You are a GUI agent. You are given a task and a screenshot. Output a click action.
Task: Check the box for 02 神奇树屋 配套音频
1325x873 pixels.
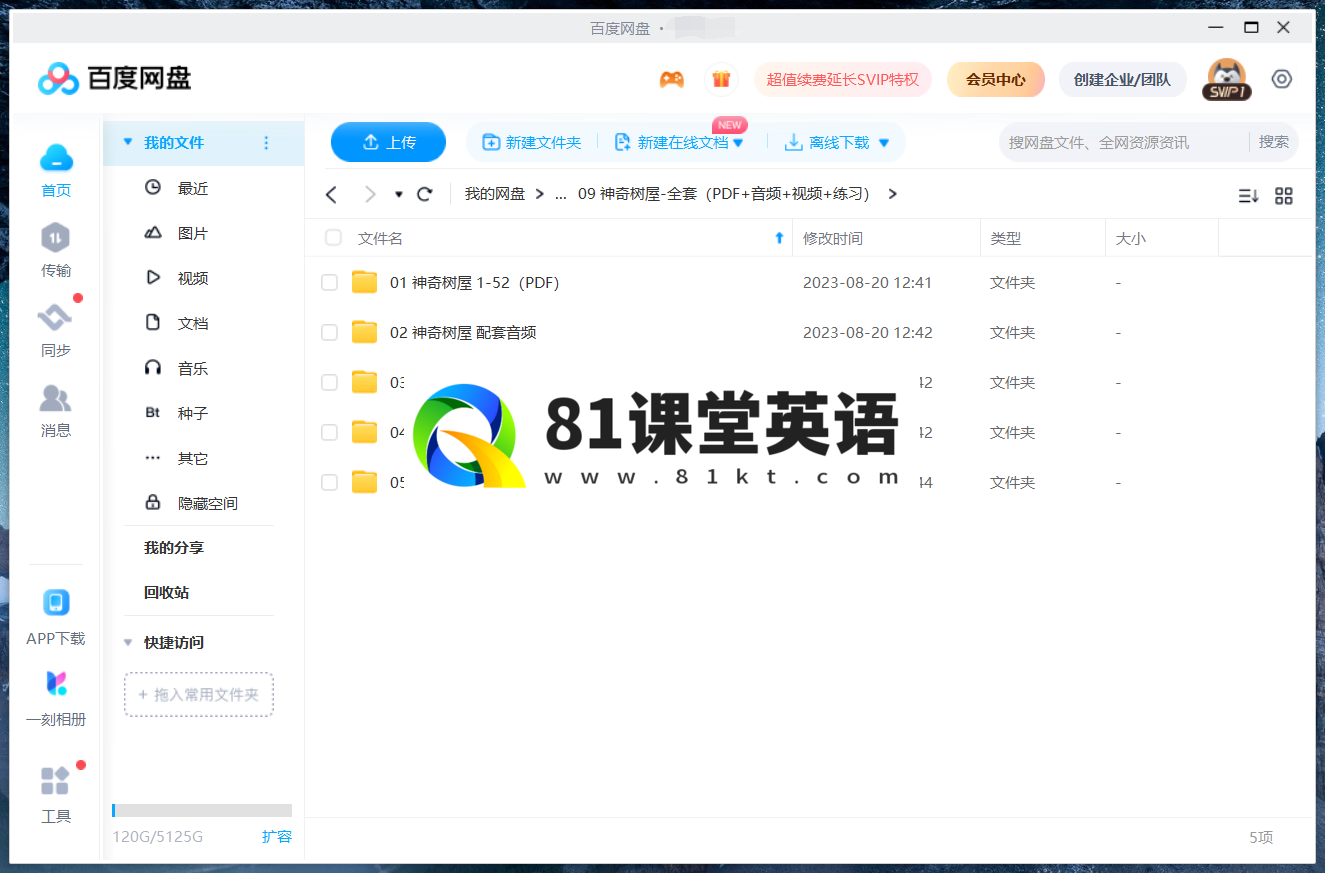(x=329, y=333)
